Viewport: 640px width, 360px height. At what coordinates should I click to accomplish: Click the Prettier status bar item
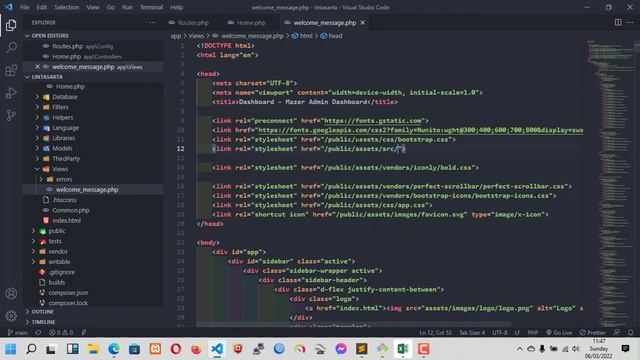pyautogui.click(x=593, y=333)
